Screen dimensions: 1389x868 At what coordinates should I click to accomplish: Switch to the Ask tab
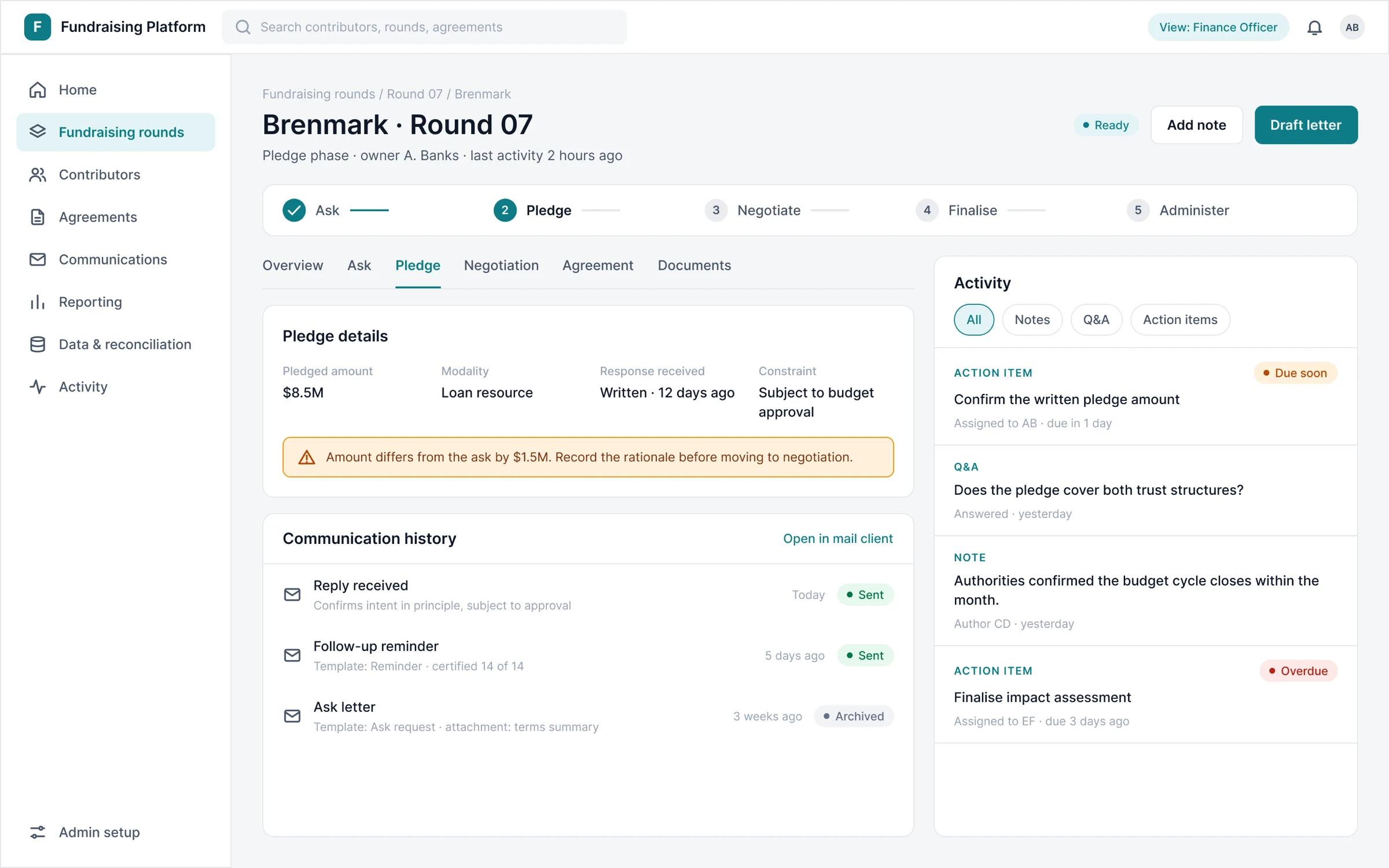[359, 266]
